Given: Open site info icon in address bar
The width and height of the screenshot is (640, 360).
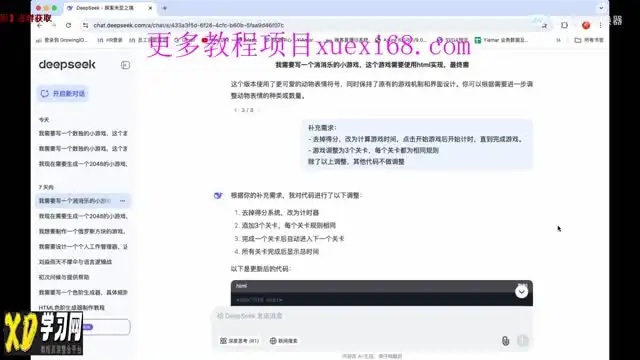Looking at the screenshot, I should pyautogui.click(x=85, y=25).
